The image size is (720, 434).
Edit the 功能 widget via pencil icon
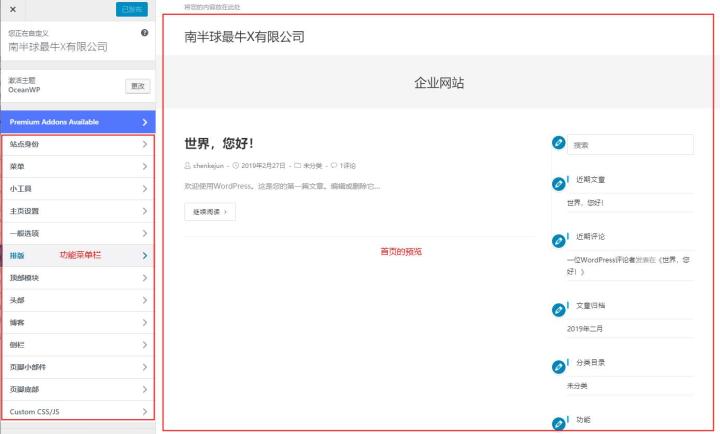point(558,423)
